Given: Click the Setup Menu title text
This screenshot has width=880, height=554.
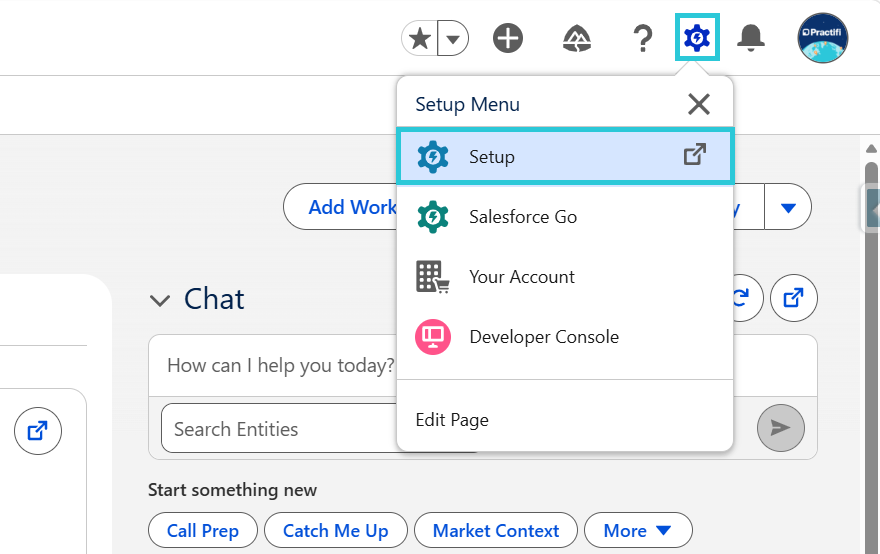Looking at the screenshot, I should click(x=468, y=104).
